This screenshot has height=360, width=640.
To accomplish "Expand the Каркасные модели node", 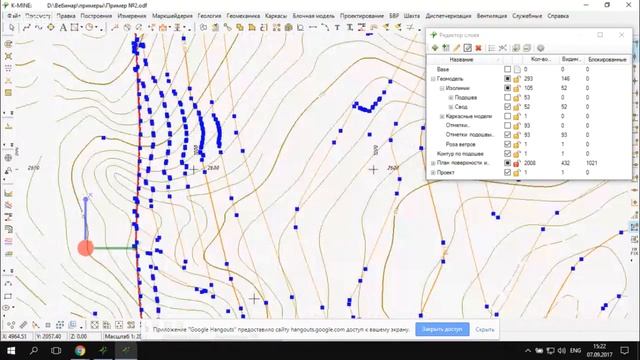I will [x=442, y=116].
